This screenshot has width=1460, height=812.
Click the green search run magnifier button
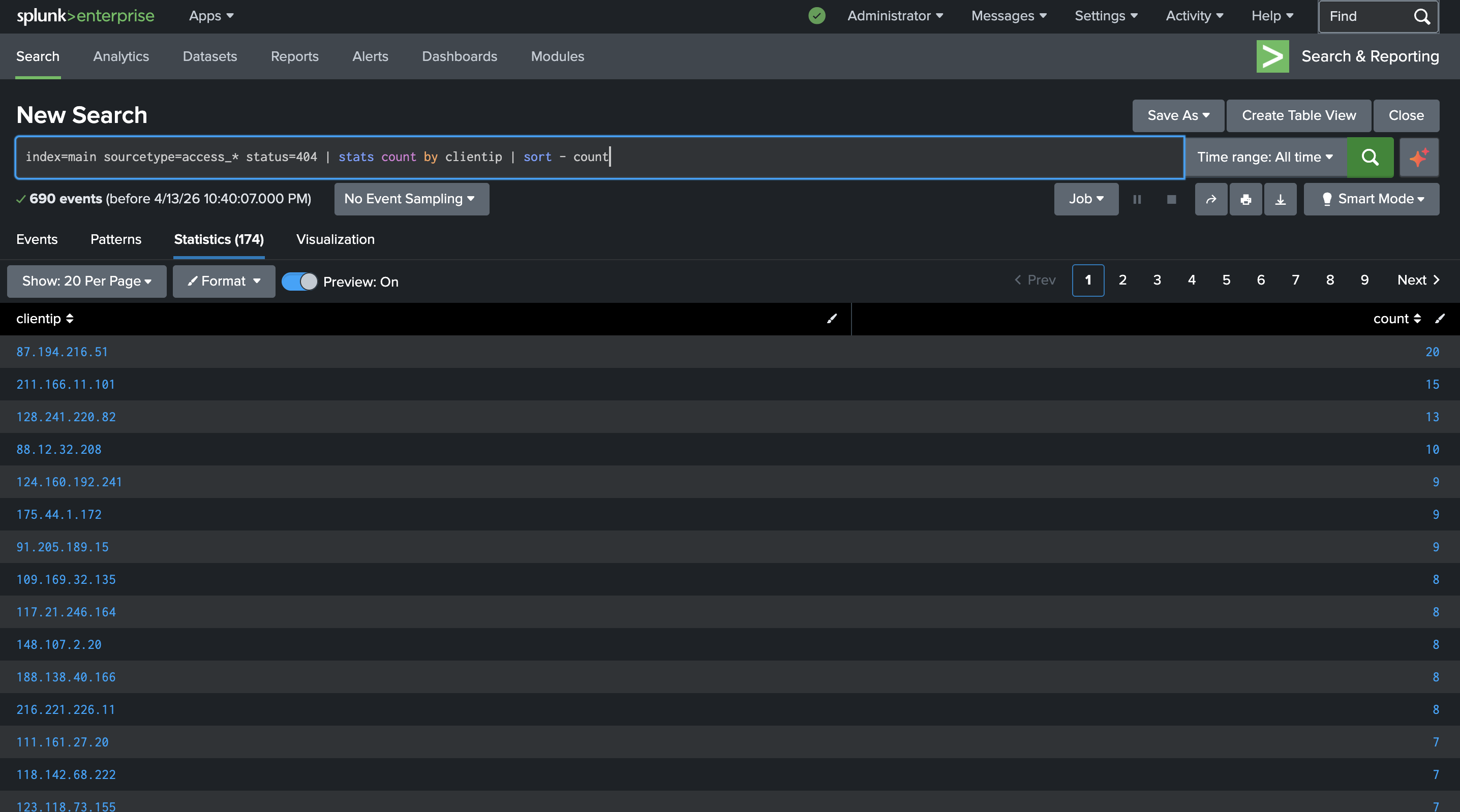[1370, 157]
